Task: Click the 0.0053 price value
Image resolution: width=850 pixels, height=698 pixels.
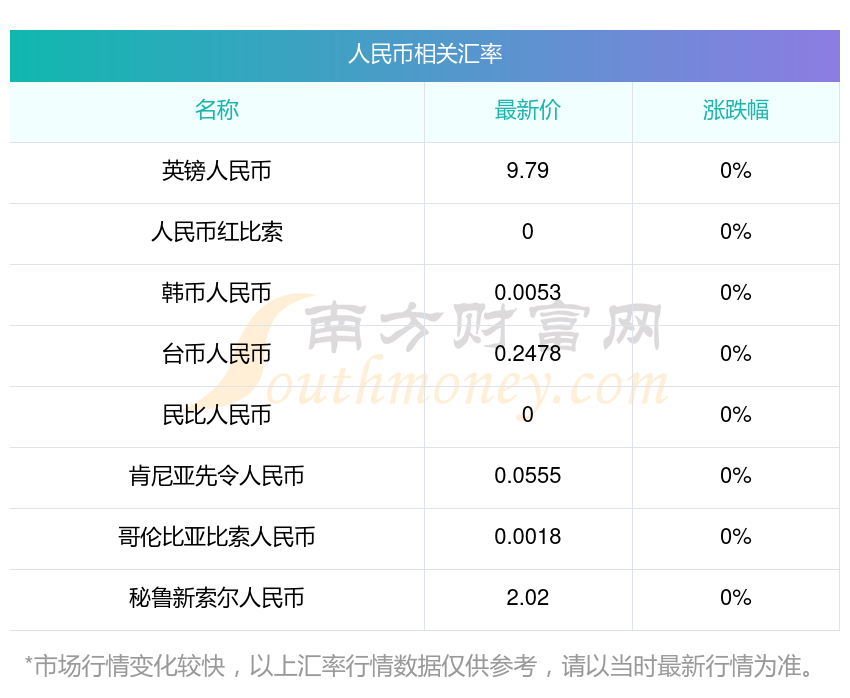Action: [527, 293]
